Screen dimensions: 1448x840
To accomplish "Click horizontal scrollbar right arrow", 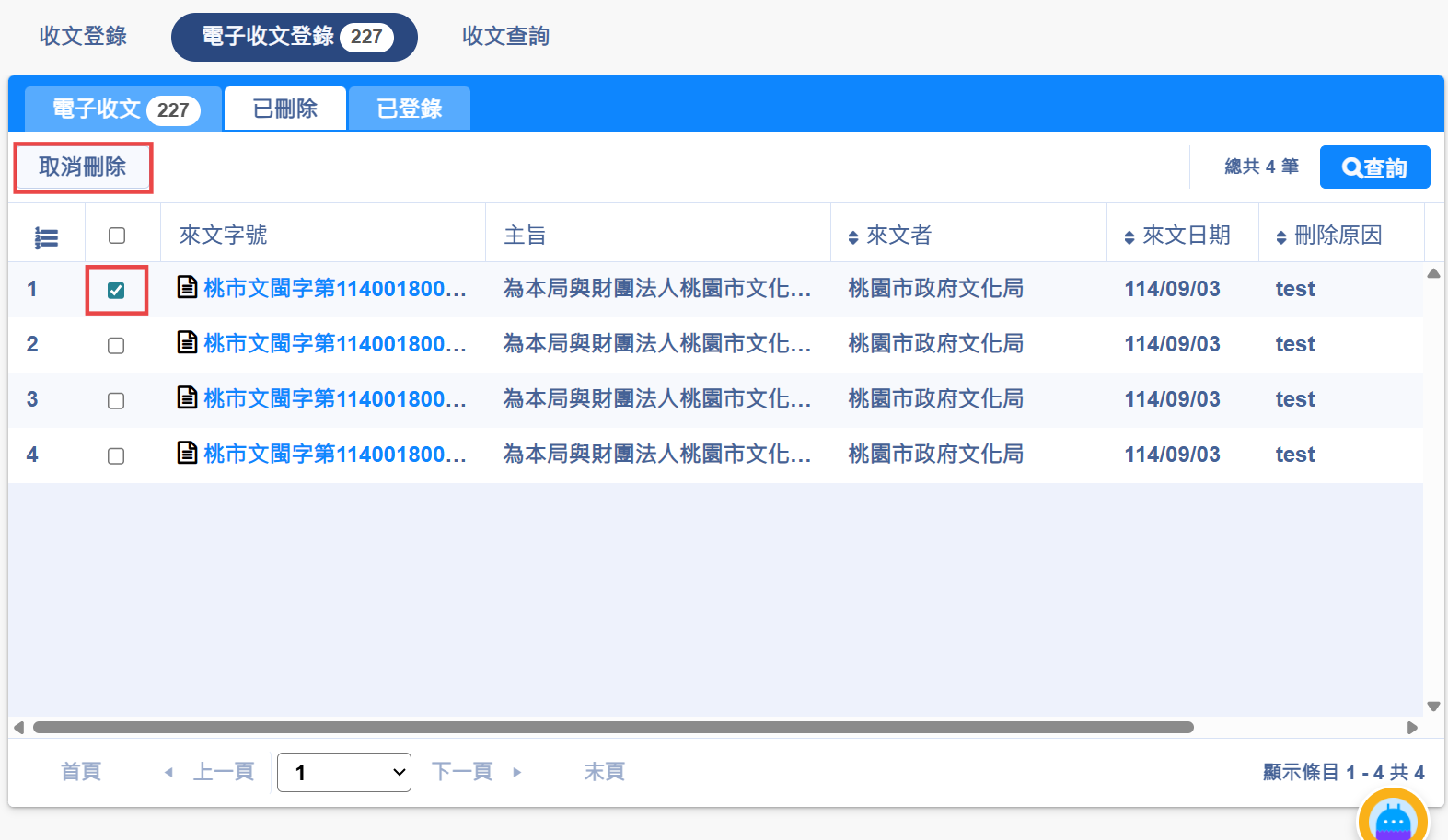I will (x=1413, y=728).
